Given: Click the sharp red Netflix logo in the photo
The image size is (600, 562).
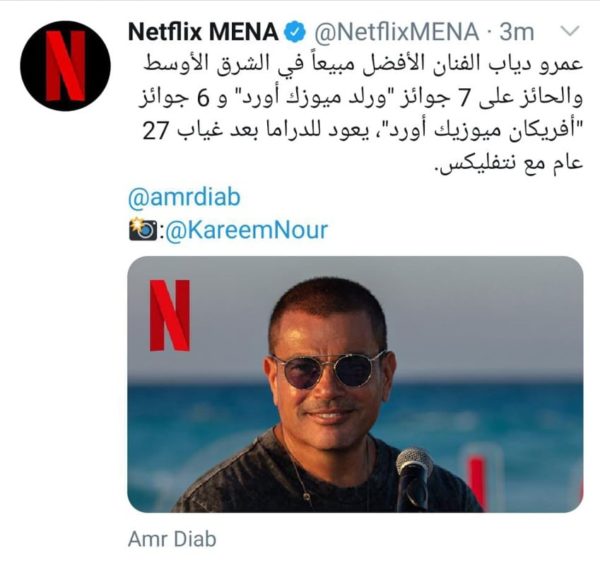Looking at the screenshot, I should point(170,315).
